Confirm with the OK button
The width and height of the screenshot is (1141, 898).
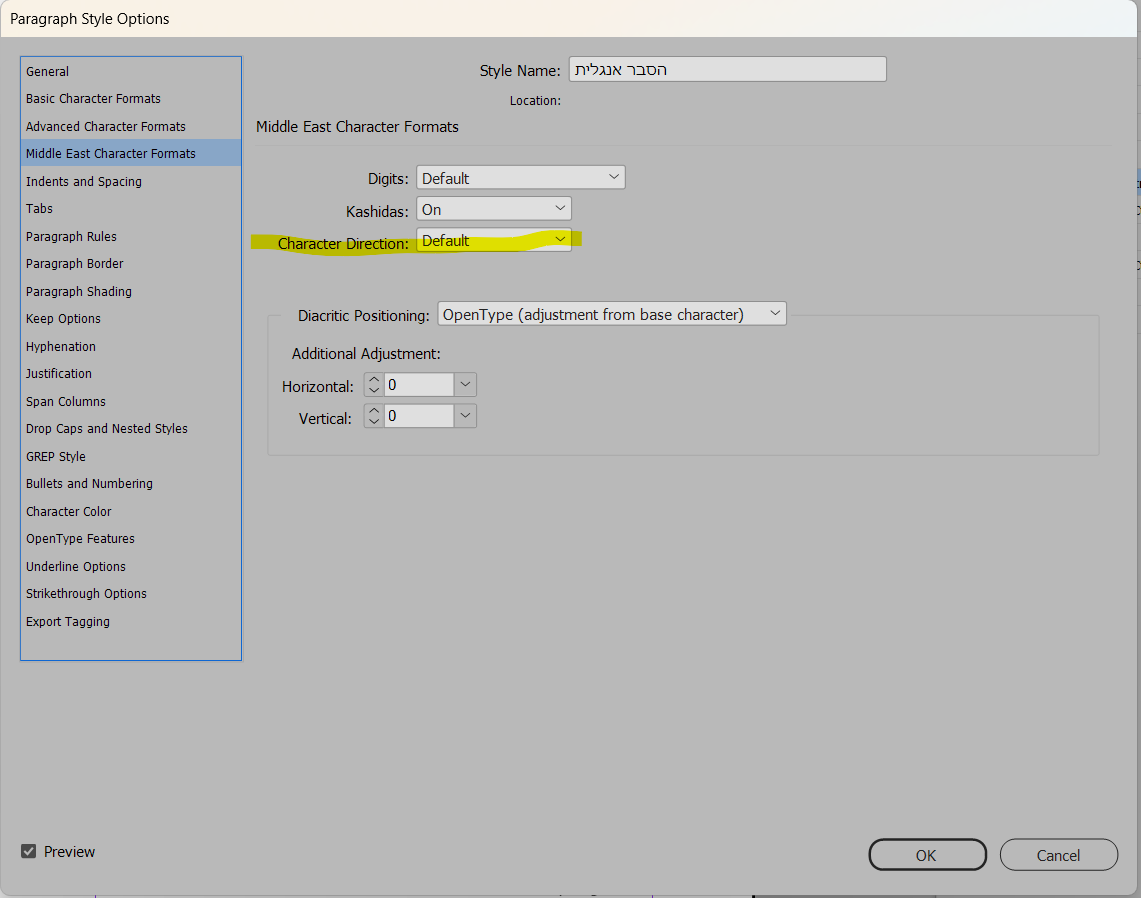[x=927, y=854]
